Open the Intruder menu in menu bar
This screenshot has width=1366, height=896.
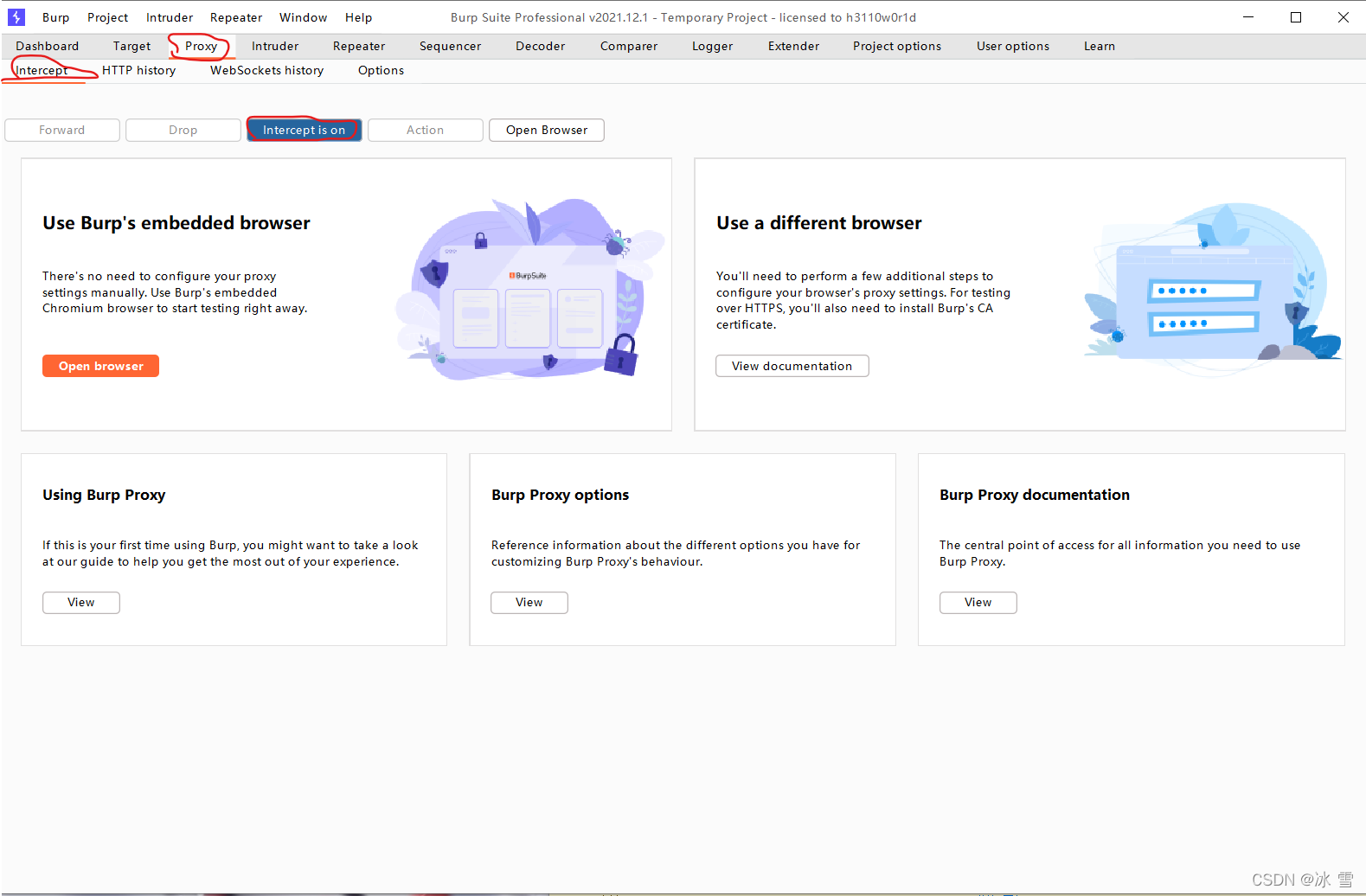pos(170,17)
